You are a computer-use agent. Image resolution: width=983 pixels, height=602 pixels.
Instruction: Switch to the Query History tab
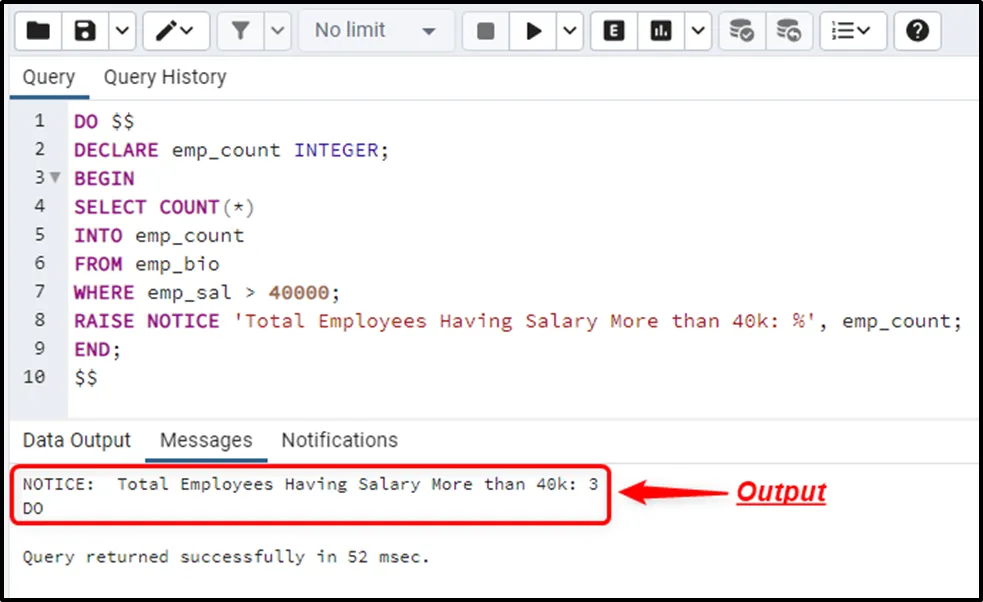pos(165,77)
